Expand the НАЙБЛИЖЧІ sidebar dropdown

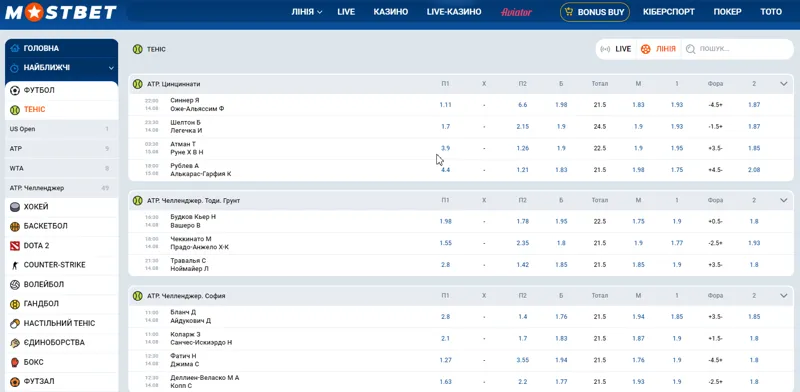[111, 68]
